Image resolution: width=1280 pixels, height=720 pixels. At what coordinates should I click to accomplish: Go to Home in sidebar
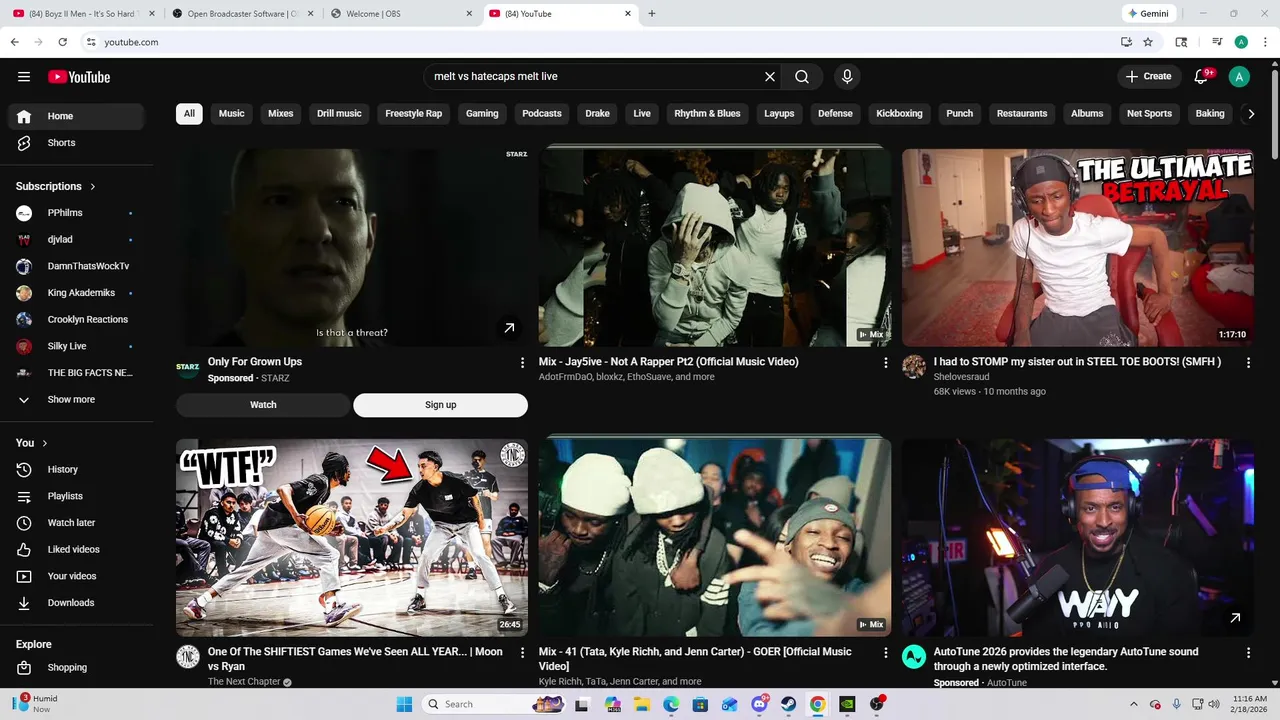pyautogui.click(x=77, y=116)
